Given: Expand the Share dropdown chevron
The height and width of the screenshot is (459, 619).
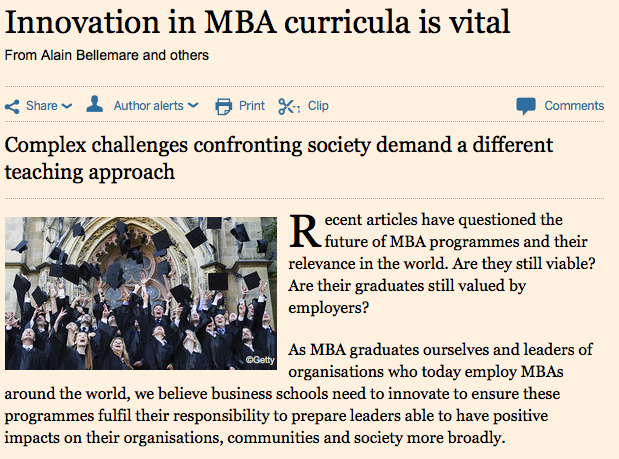Looking at the screenshot, I should click(x=67, y=106).
